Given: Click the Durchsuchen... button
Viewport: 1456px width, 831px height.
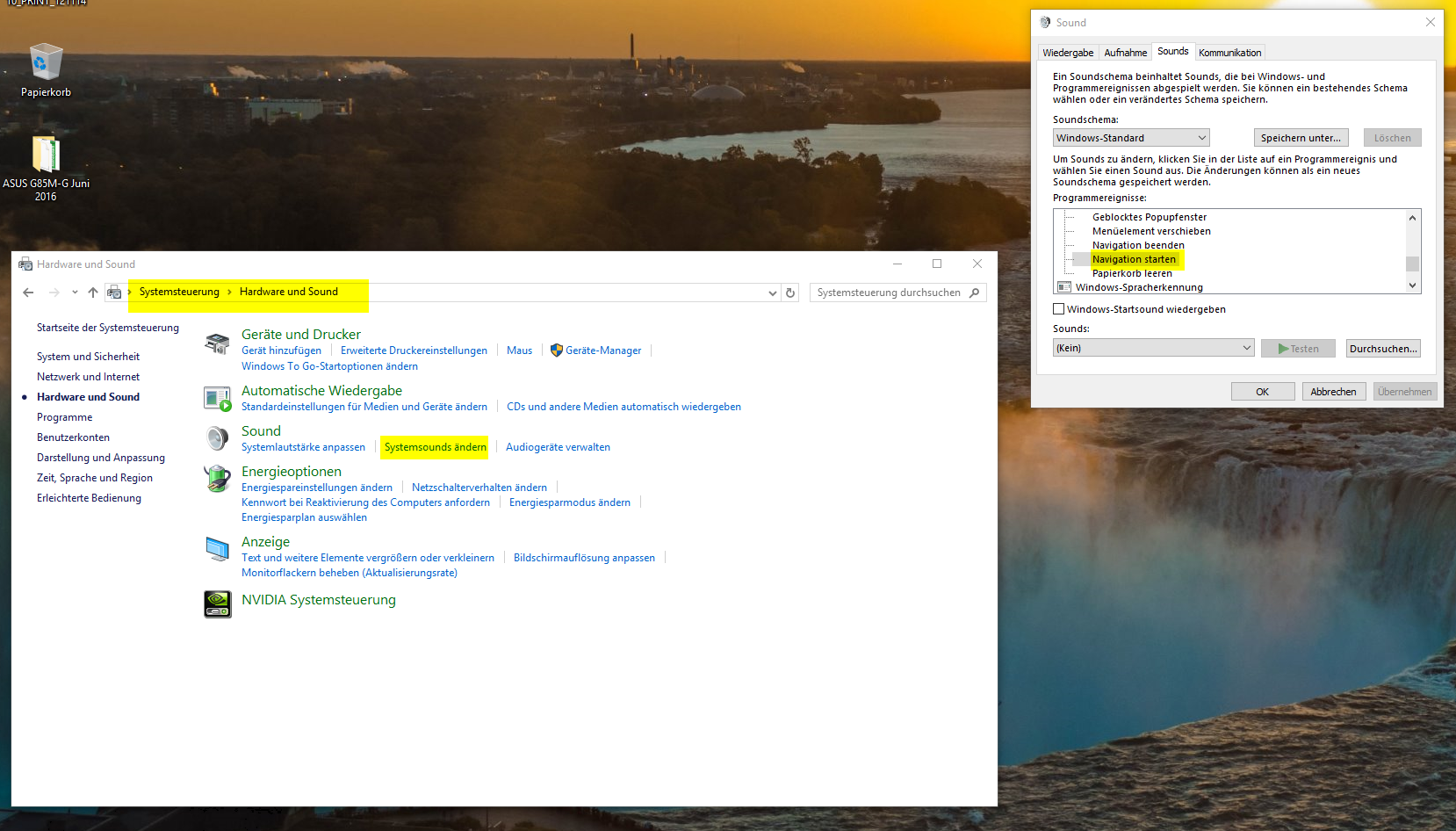Looking at the screenshot, I should tap(1383, 349).
